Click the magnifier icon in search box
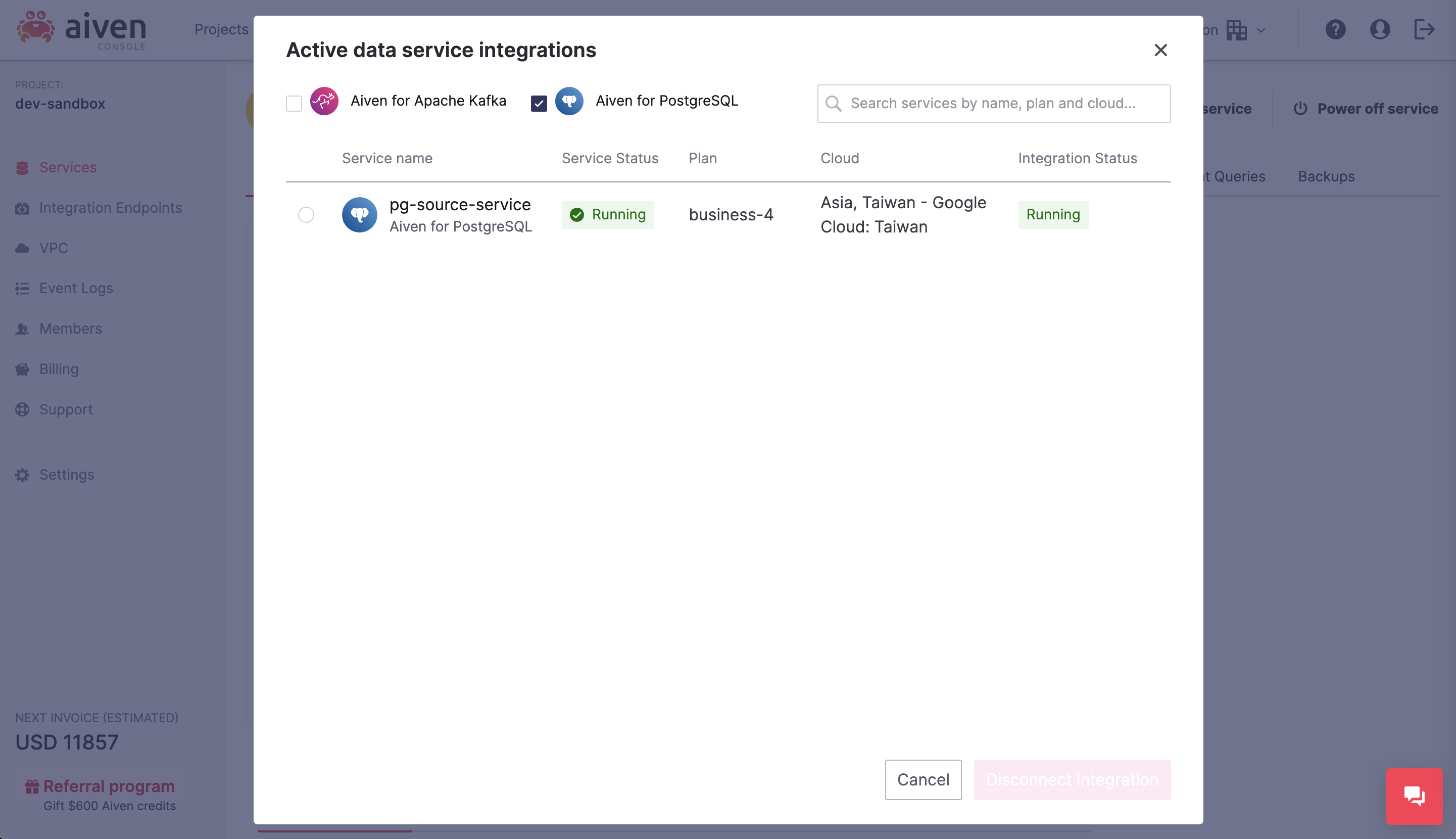 [x=833, y=104]
